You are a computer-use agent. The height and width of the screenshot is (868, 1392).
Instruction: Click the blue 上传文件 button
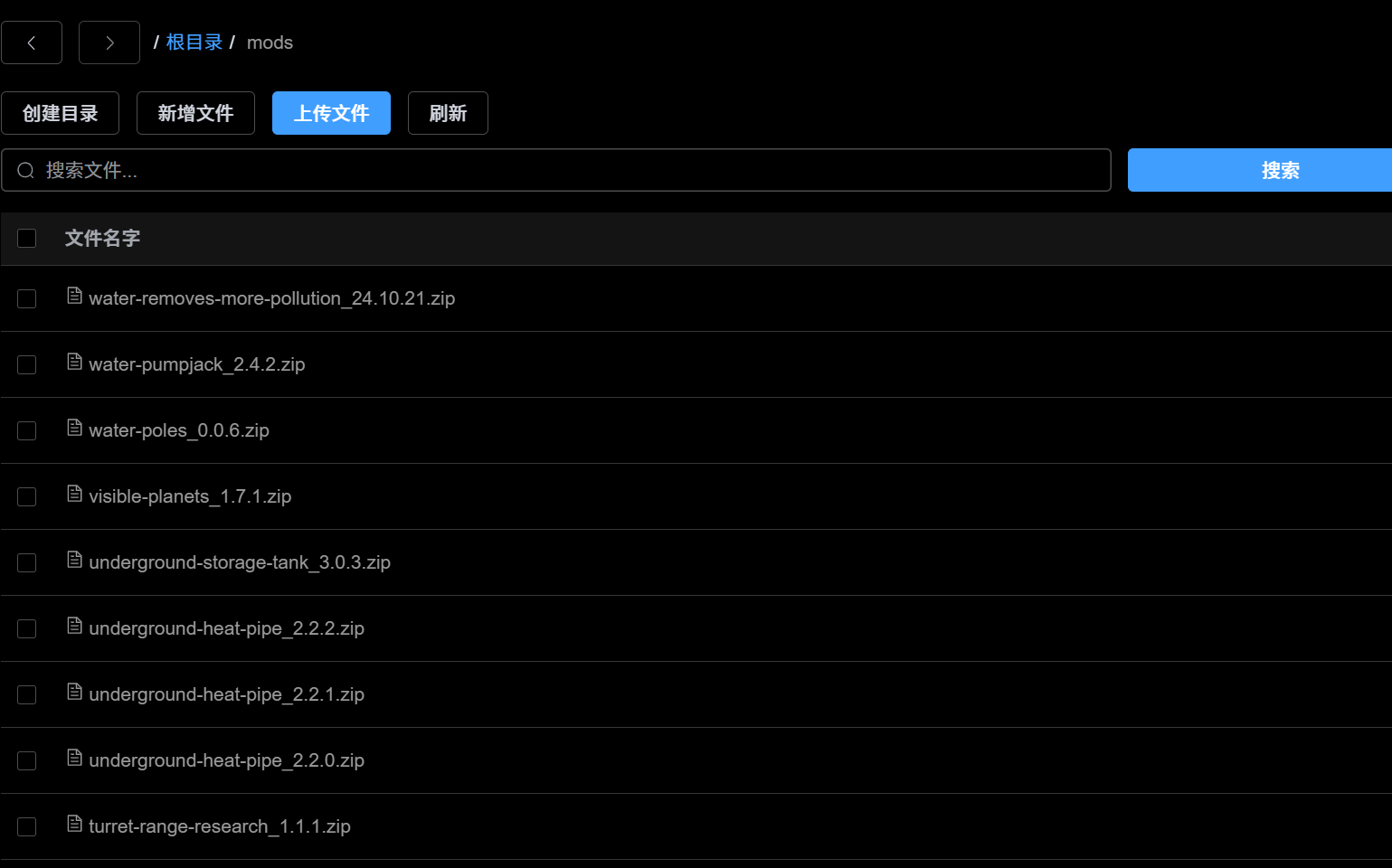pos(331,113)
